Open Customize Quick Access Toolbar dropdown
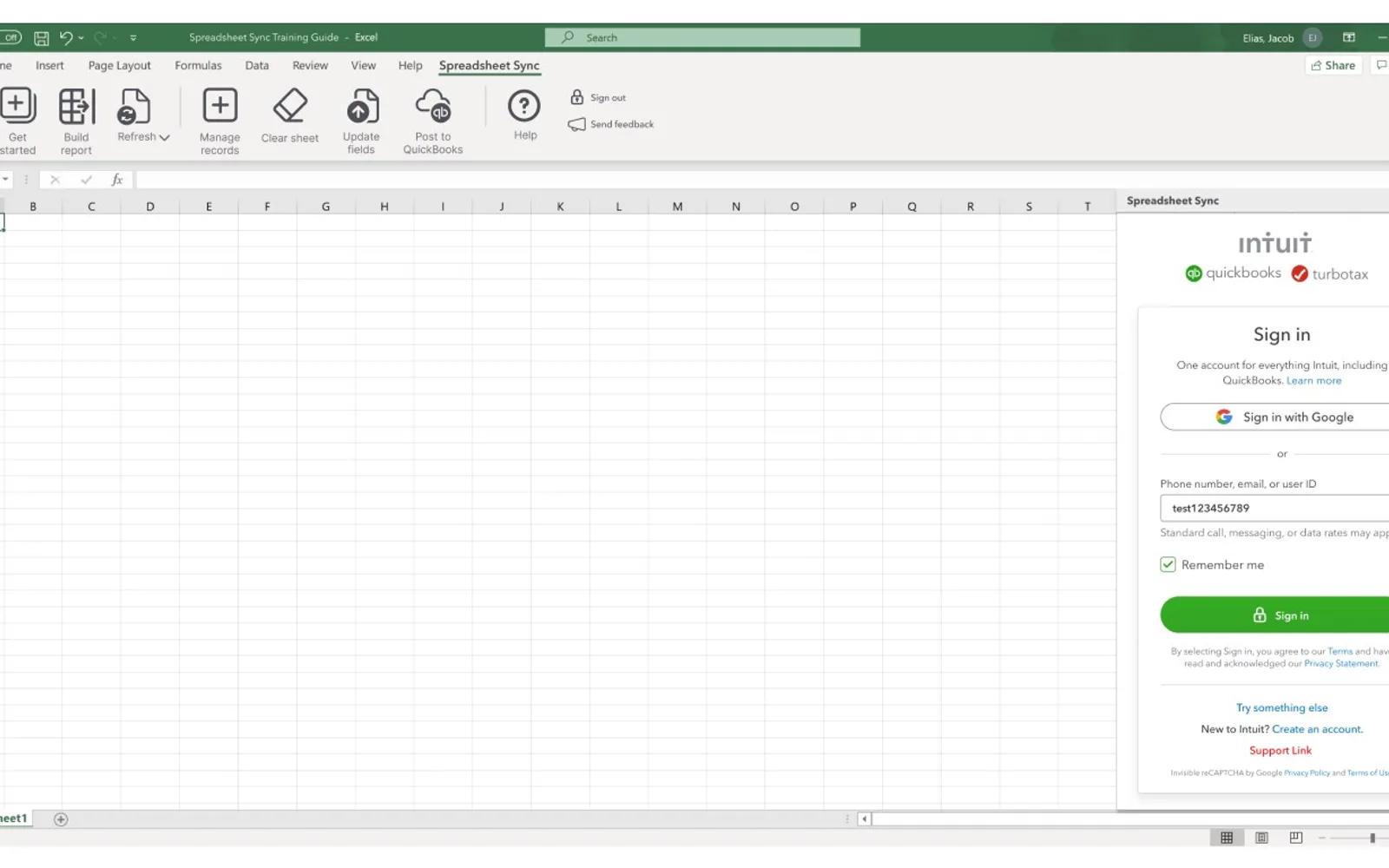The width and height of the screenshot is (1389, 868). pos(133,38)
